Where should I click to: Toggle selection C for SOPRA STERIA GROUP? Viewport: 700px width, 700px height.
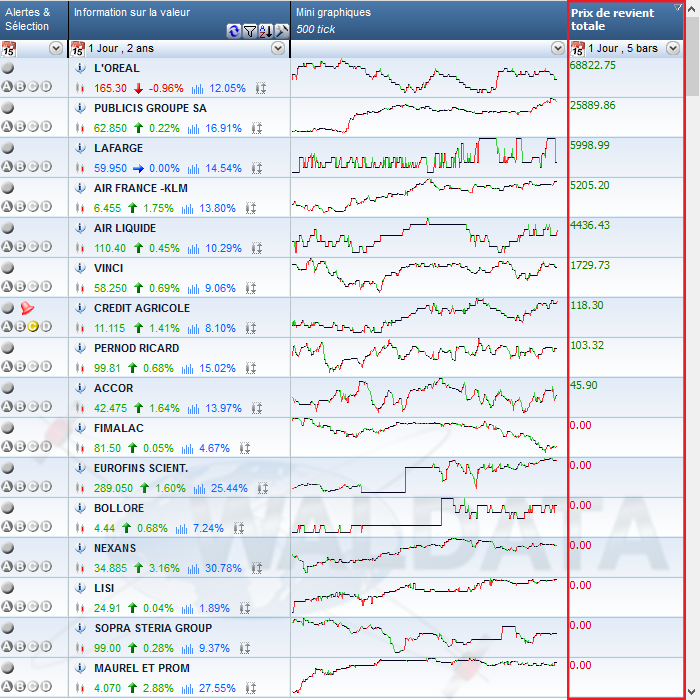click(33, 646)
